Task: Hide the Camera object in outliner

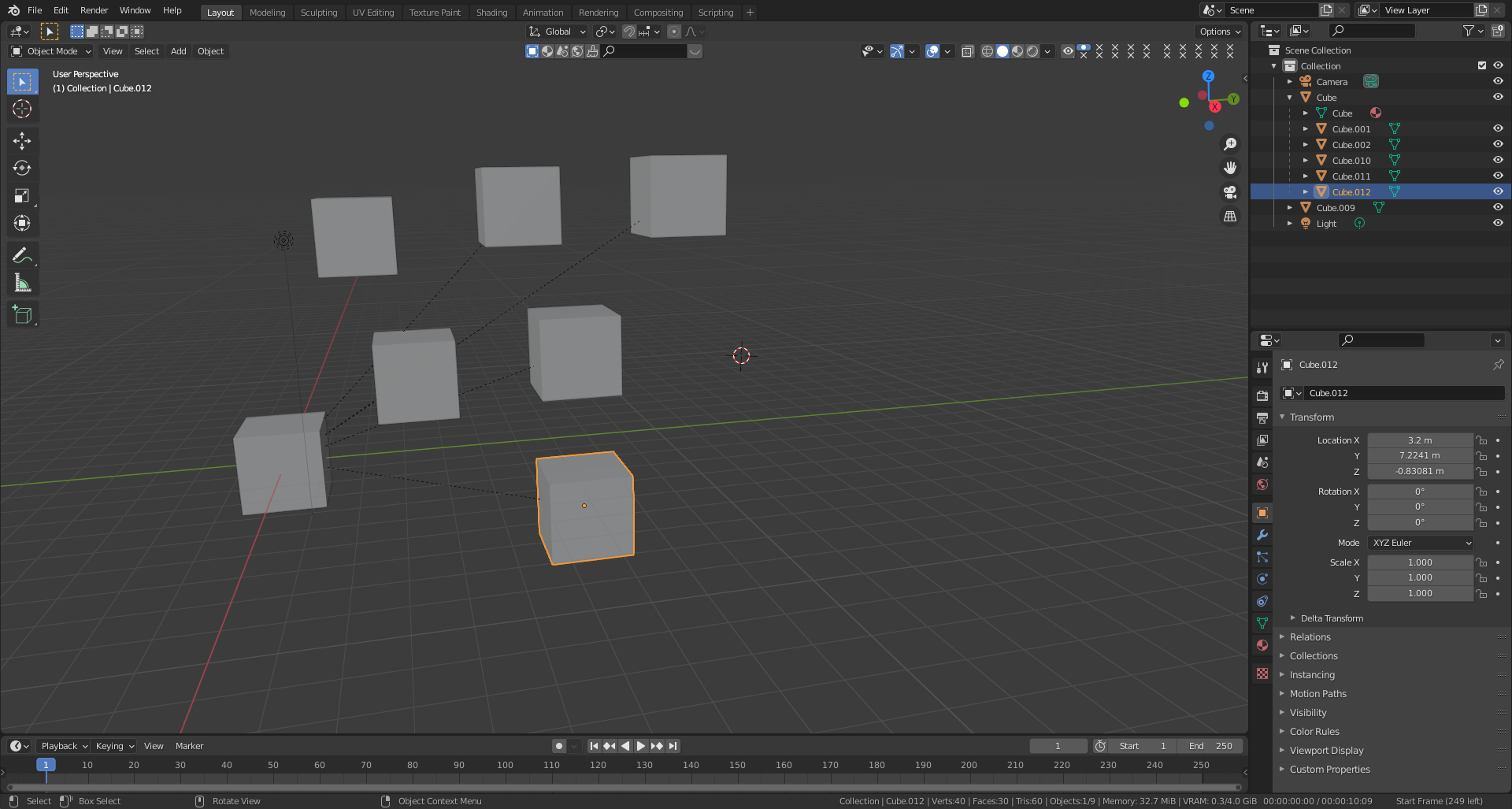Action: [1498, 81]
